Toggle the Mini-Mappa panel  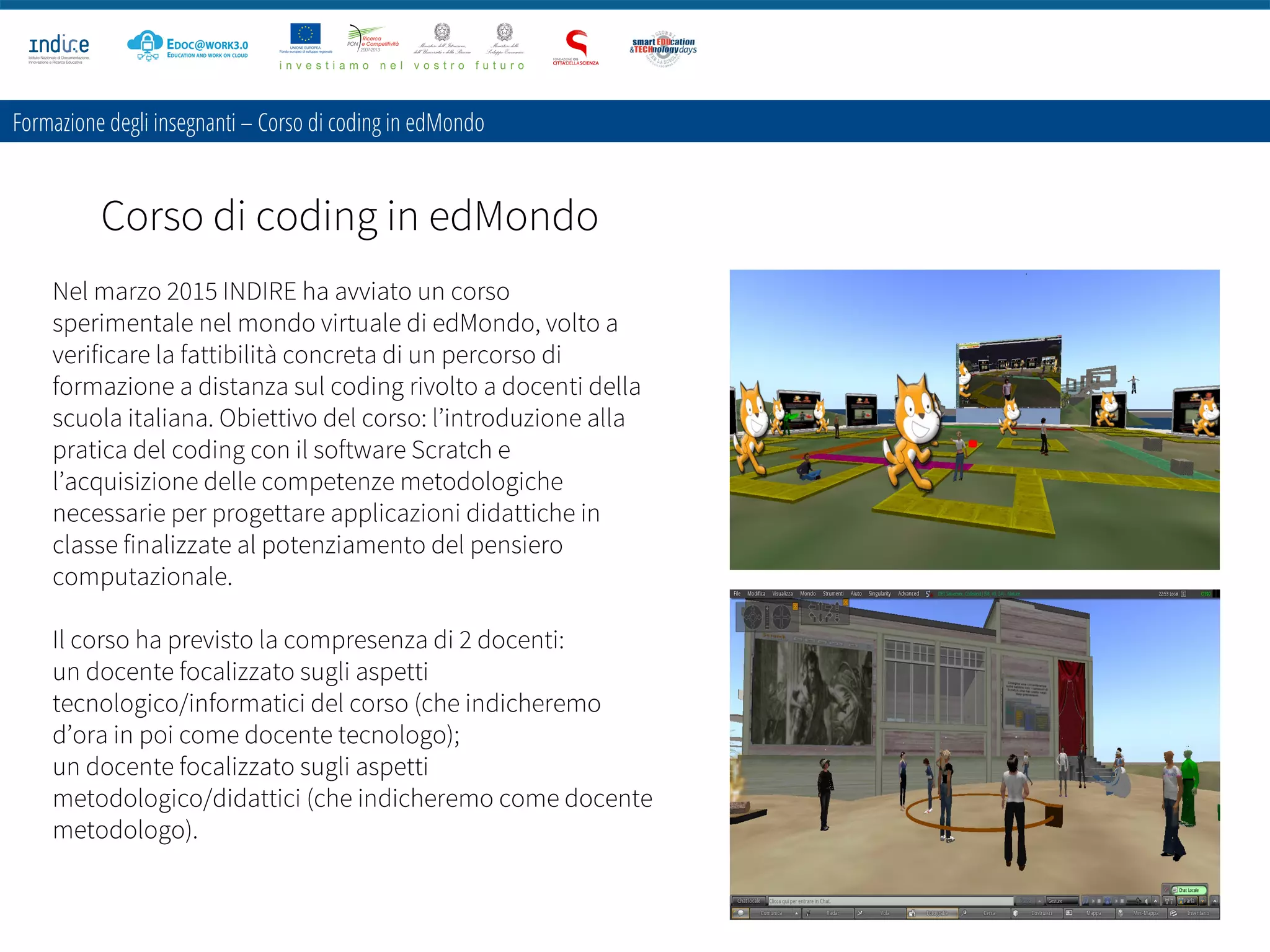pyautogui.click(x=1141, y=913)
